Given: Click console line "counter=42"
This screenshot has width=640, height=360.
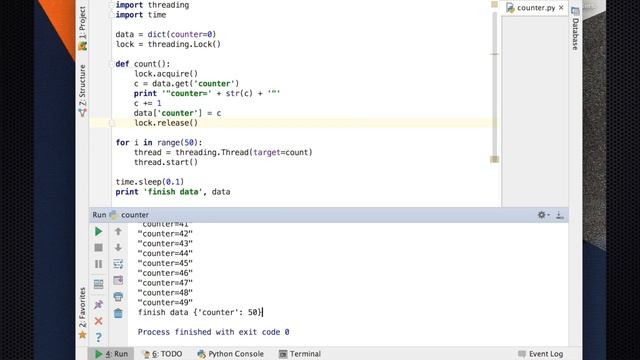Looking at the screenshot, I should coord(165,234).
